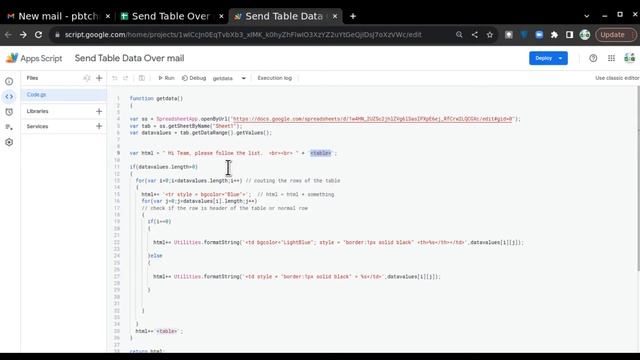This screenshot has height=360, width=640.
Task: Click the else keyword on line 24
Action: pos(156,256)
